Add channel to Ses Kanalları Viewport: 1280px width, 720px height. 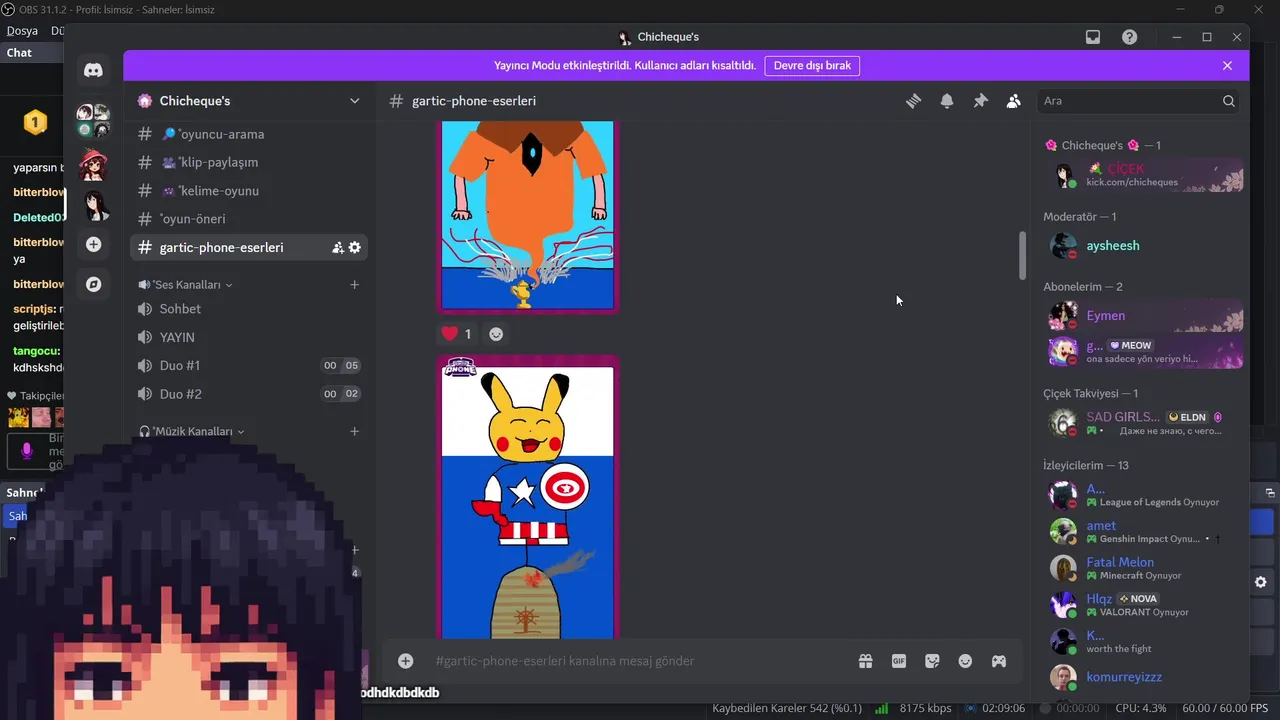[354, 285]
